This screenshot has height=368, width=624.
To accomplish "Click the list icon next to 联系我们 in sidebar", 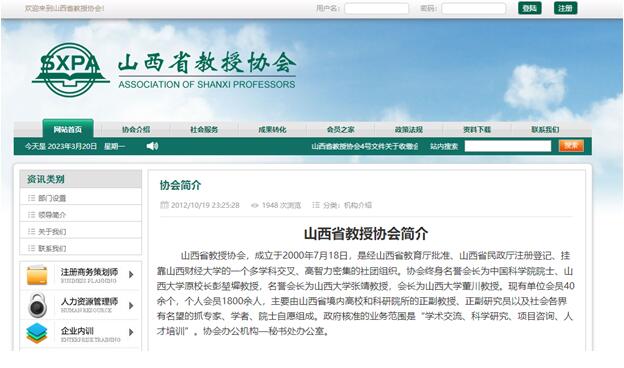I will tap(31, 248).
